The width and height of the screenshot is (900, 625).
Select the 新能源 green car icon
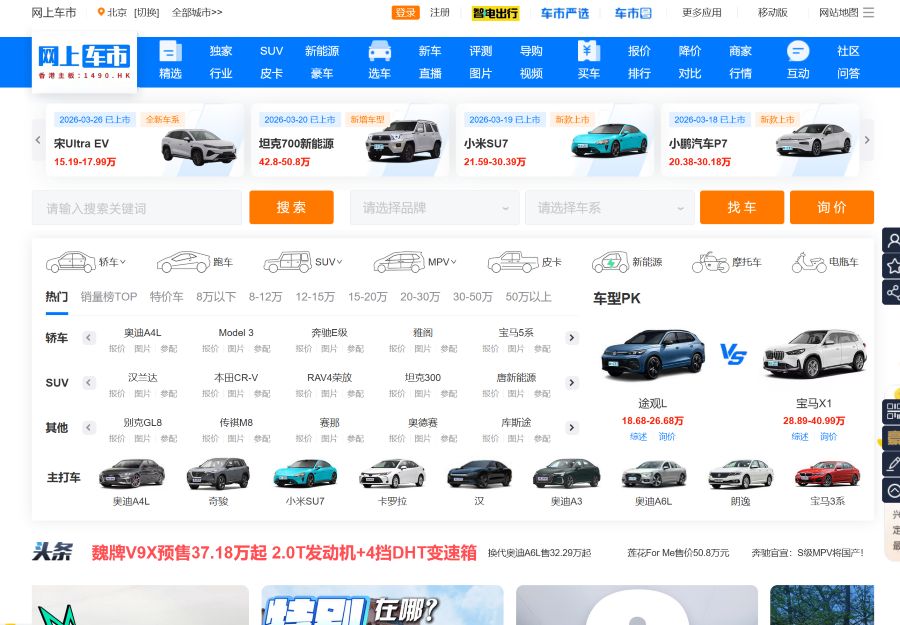(610, 261)
